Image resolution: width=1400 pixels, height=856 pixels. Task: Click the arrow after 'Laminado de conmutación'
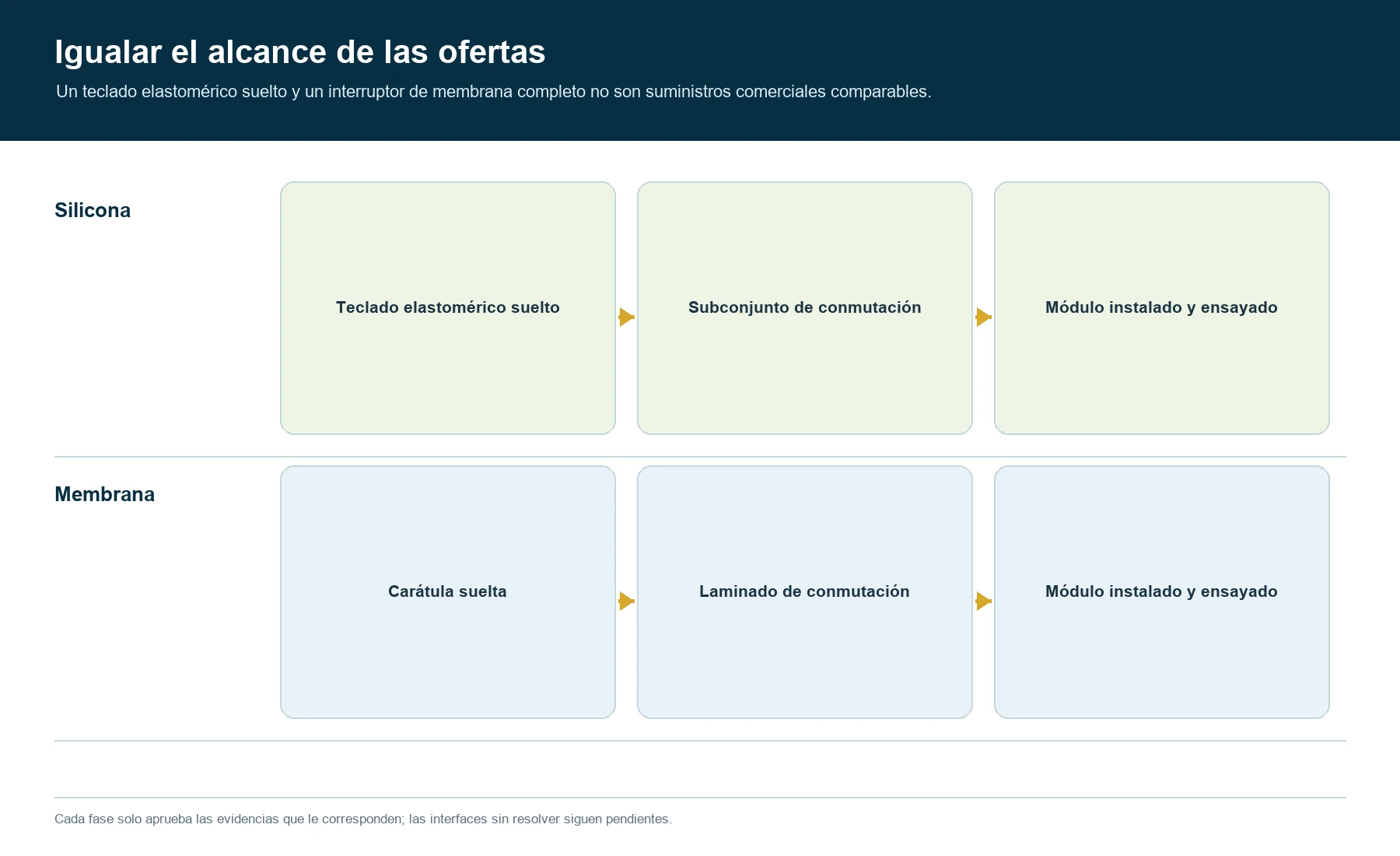pos(984,601)
